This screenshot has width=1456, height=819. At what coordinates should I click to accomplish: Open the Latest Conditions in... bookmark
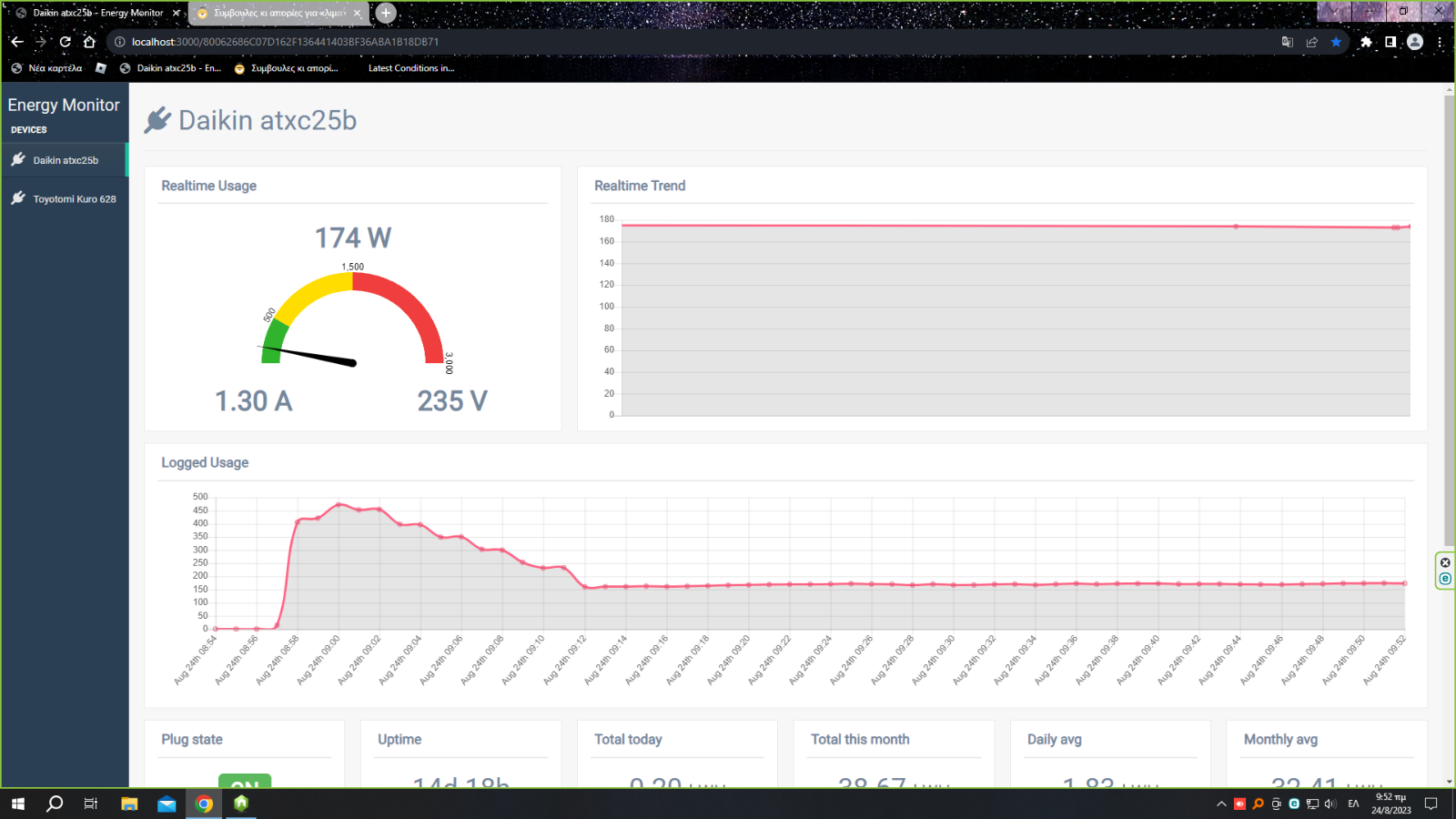410,68
